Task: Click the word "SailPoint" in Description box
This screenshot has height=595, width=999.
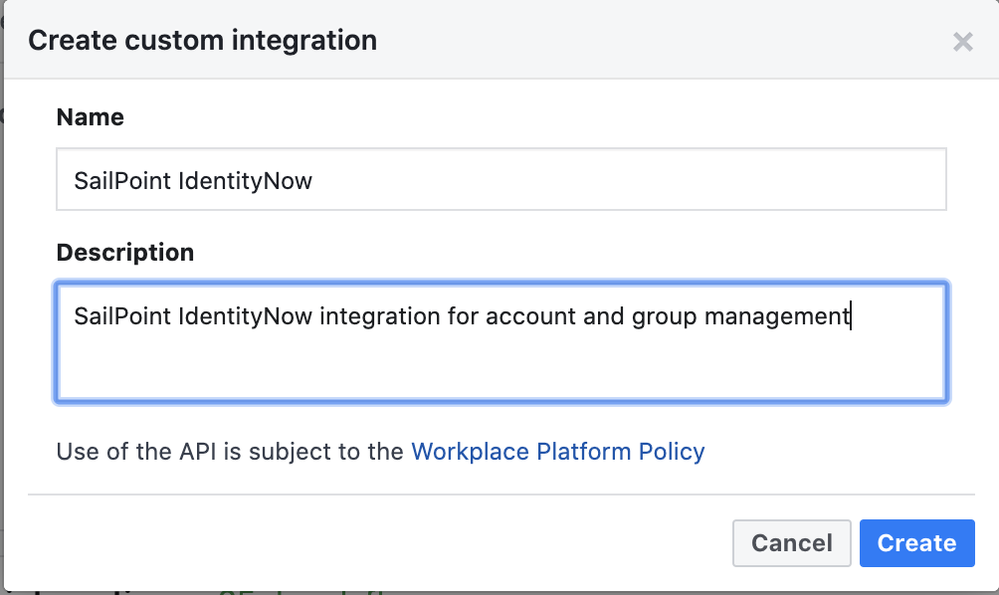Action: pyautogui.click(x=122, y=317)
